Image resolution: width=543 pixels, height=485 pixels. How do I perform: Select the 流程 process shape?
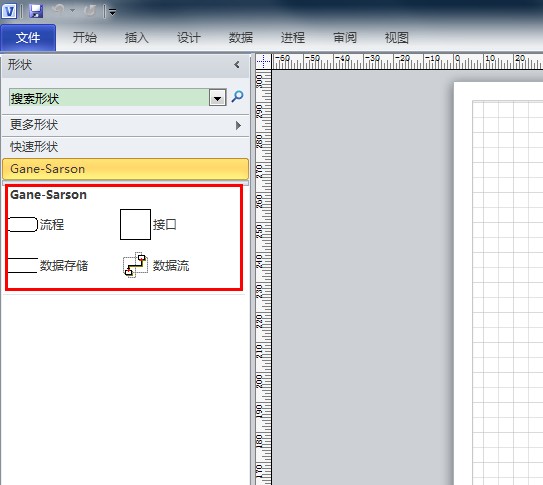click(x=36, y=225)
